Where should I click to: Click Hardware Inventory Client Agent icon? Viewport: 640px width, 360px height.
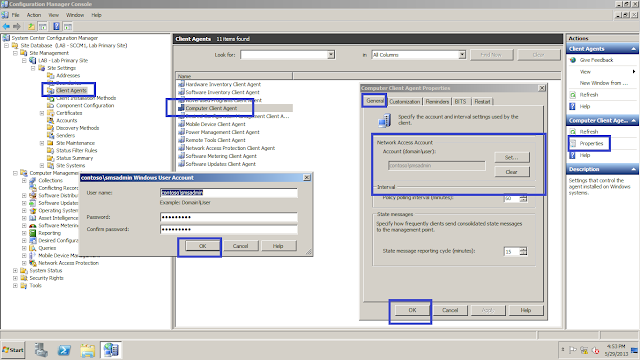click(x=181, y=84)
